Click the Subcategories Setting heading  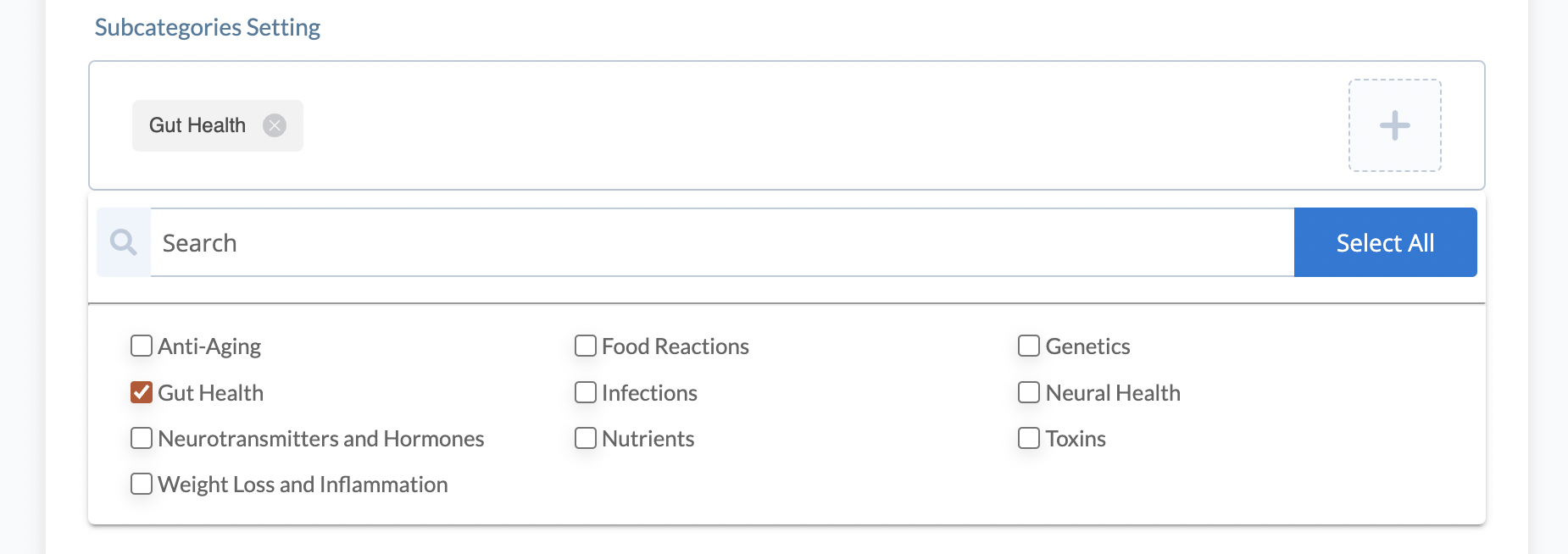point(208,27)
